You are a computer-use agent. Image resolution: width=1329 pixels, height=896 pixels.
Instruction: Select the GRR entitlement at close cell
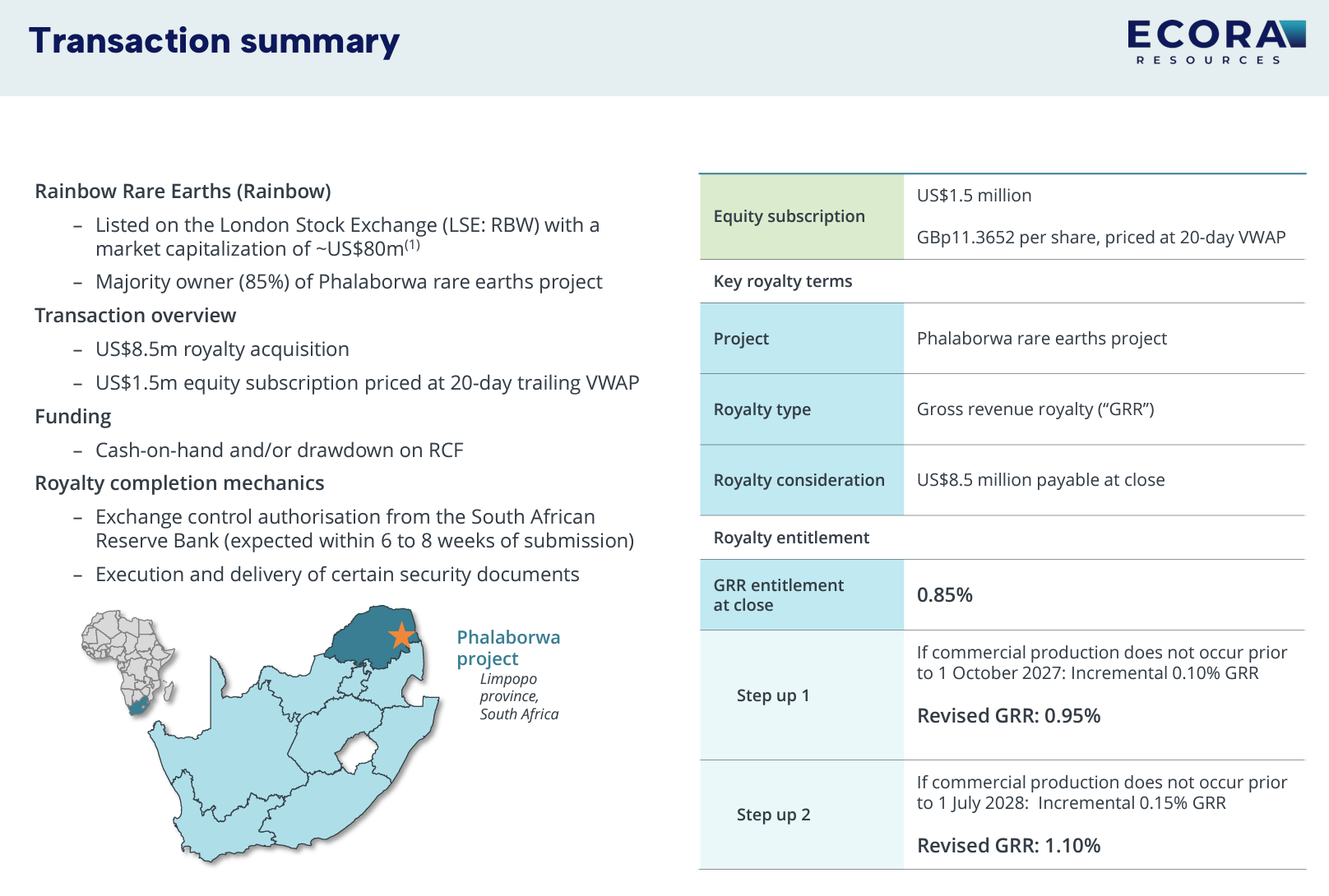coord(778,595)
